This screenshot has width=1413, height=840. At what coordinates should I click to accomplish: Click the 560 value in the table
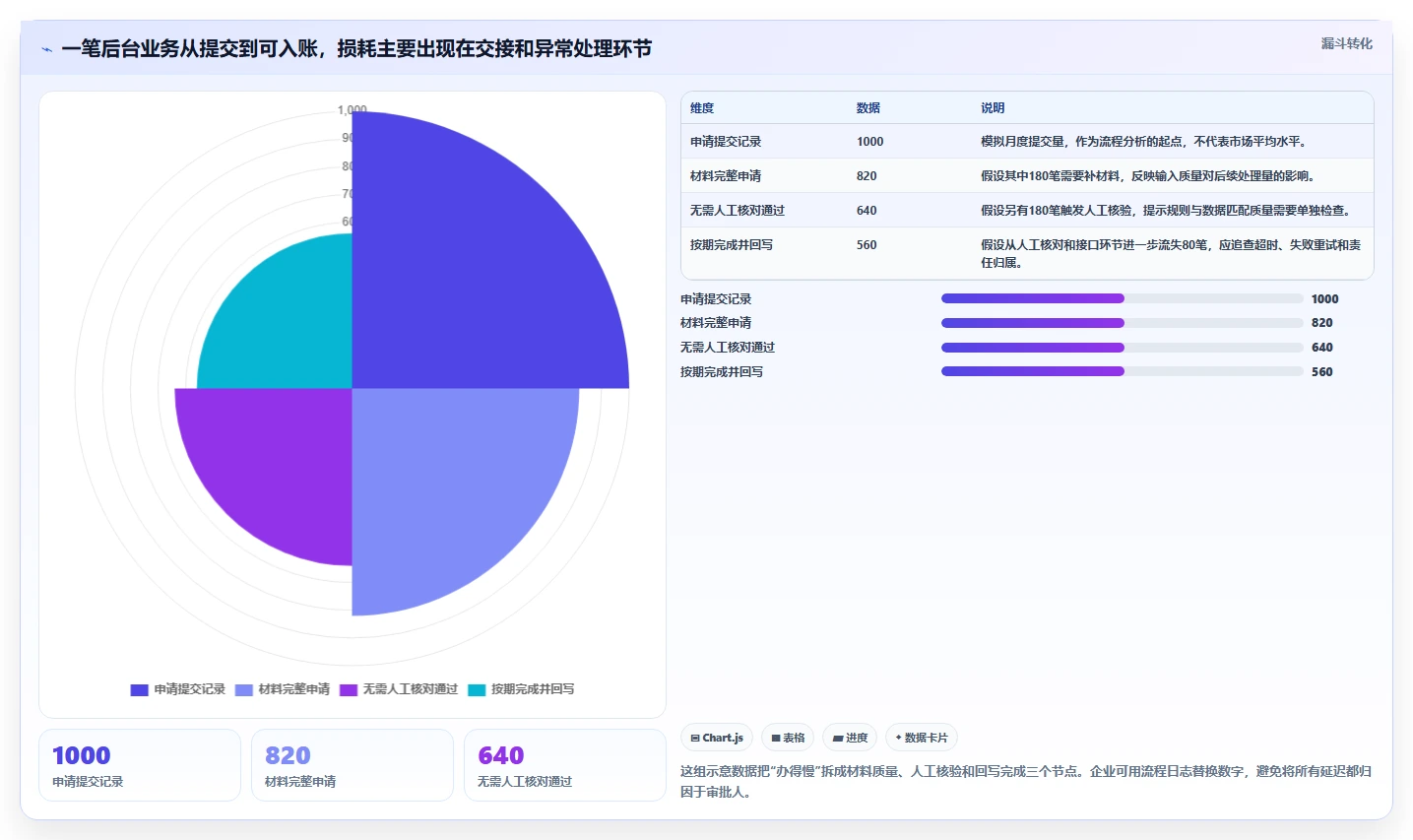[867, 245]
